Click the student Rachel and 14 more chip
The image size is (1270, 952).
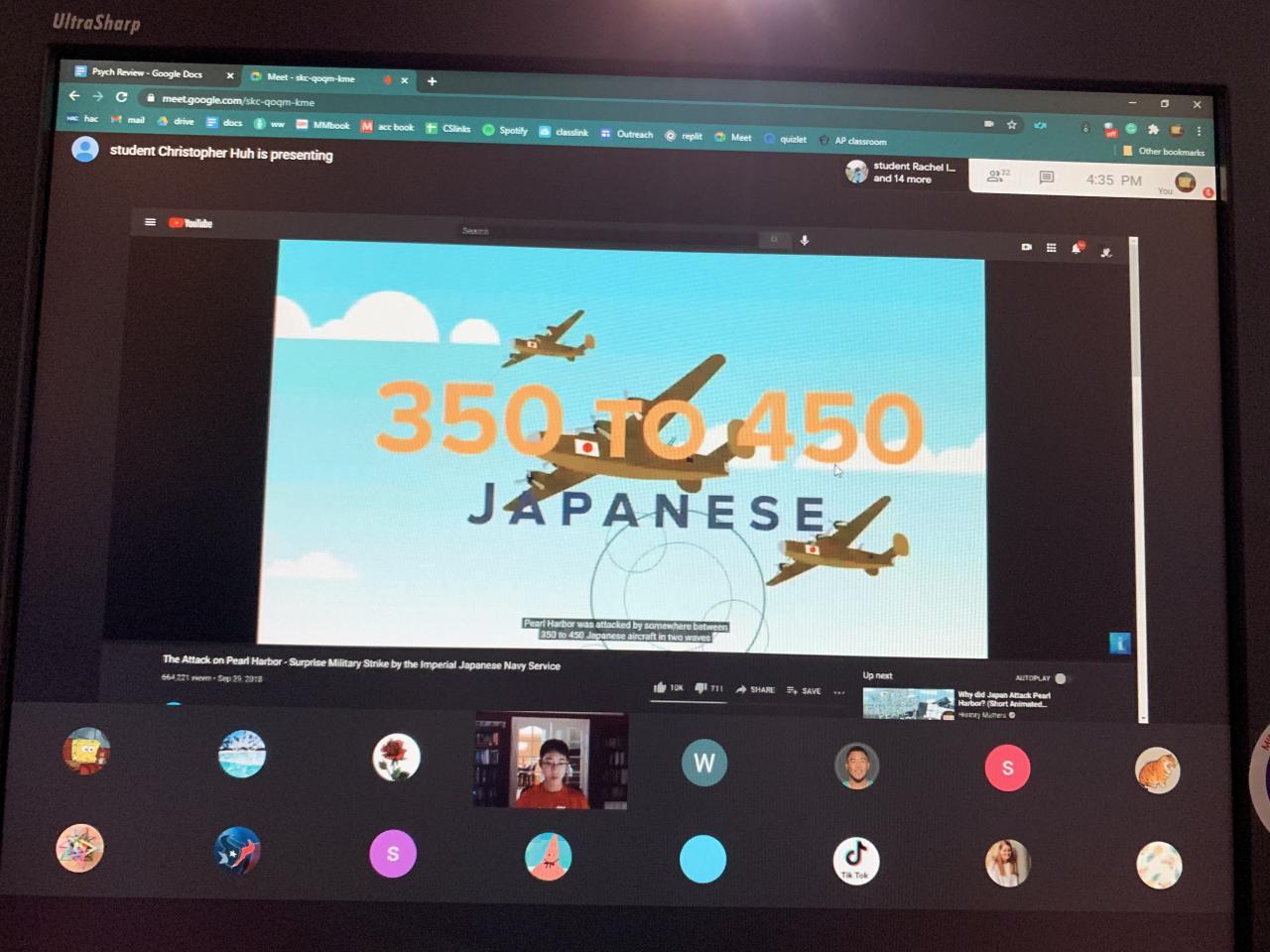pyautogui.click(x=903, y=173)
